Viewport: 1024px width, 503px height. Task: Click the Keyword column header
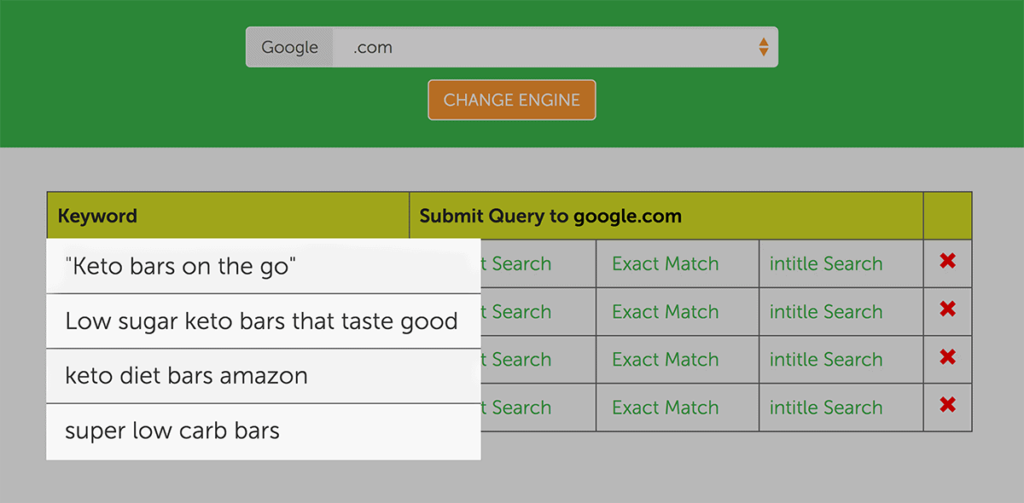point(98,216)
